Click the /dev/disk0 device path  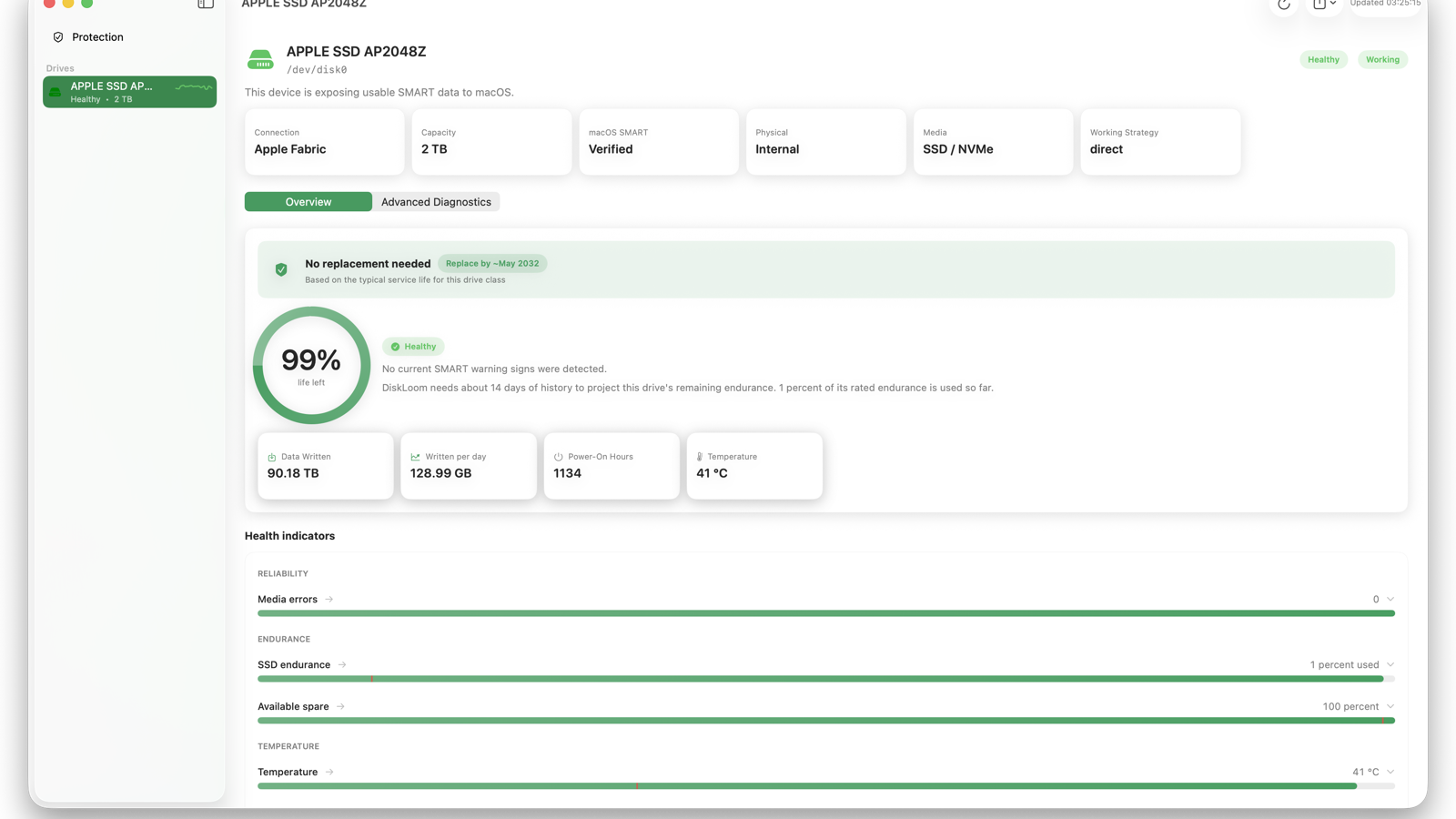point(317,70)
